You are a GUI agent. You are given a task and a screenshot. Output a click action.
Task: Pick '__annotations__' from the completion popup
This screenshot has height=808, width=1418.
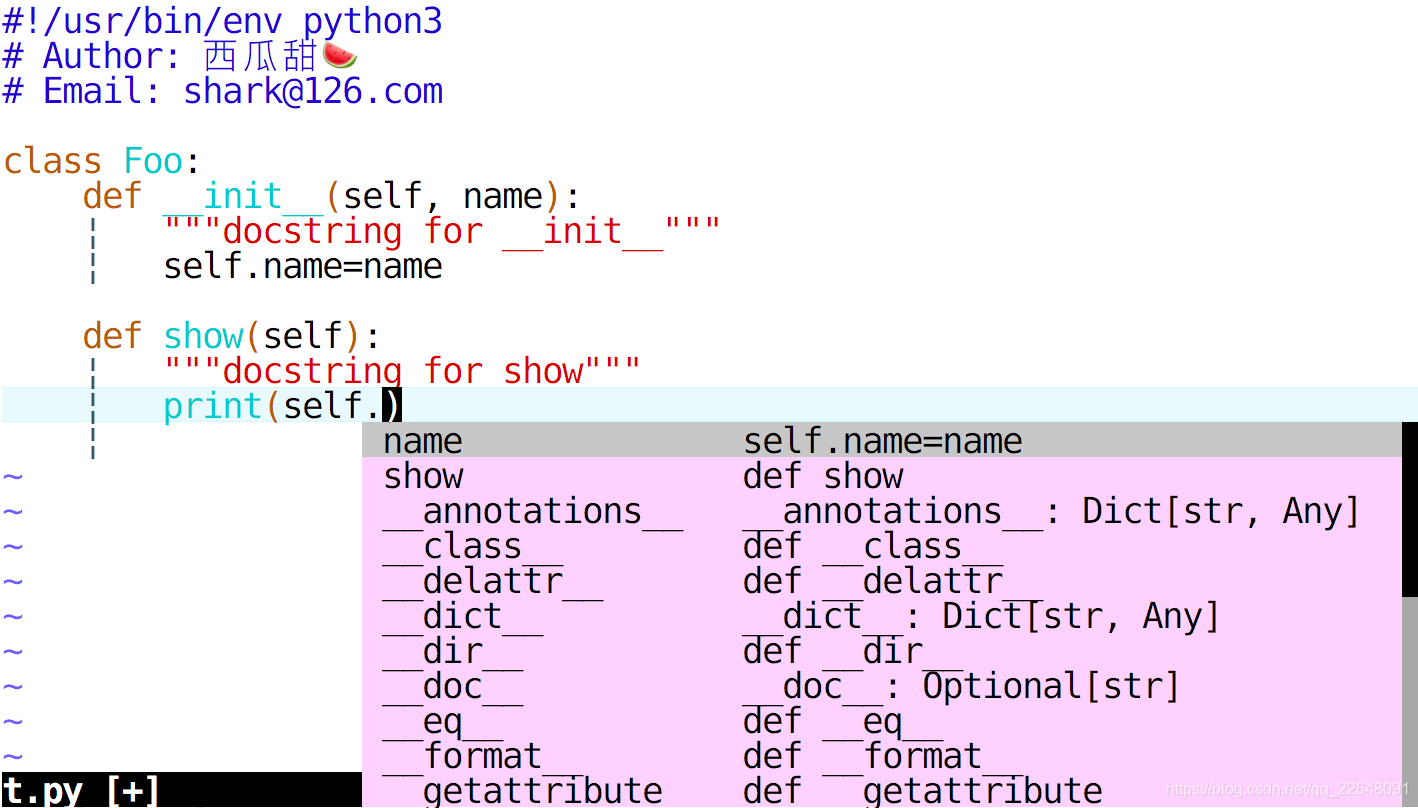coord(882,510)
